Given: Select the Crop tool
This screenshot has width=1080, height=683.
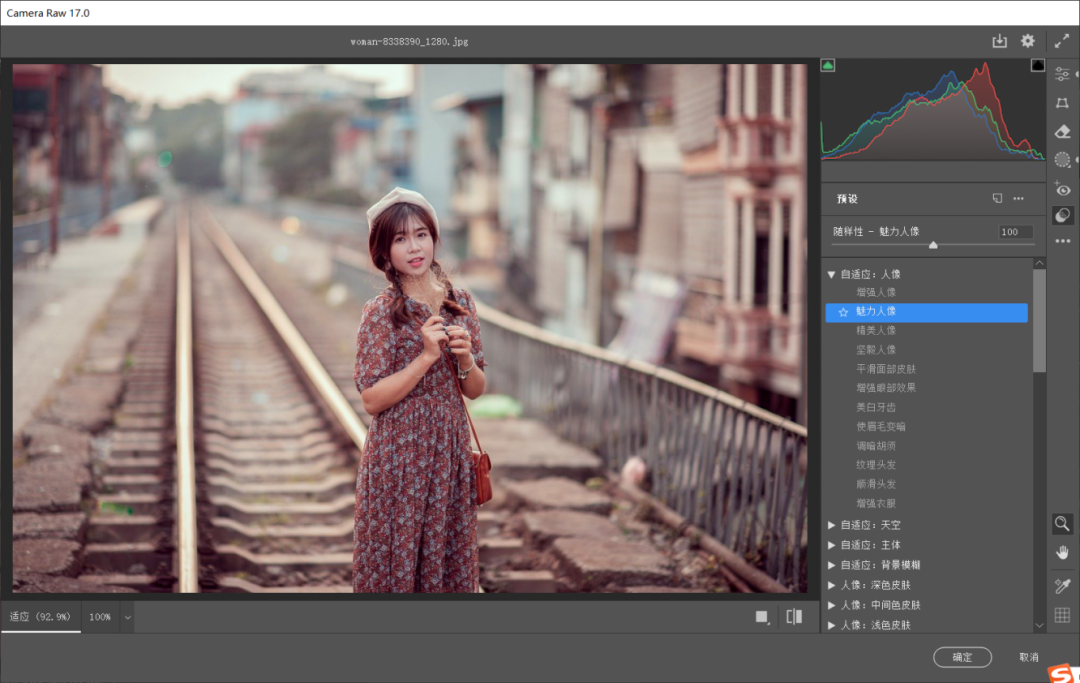Looking at the screenshot, I should 1062,102.
